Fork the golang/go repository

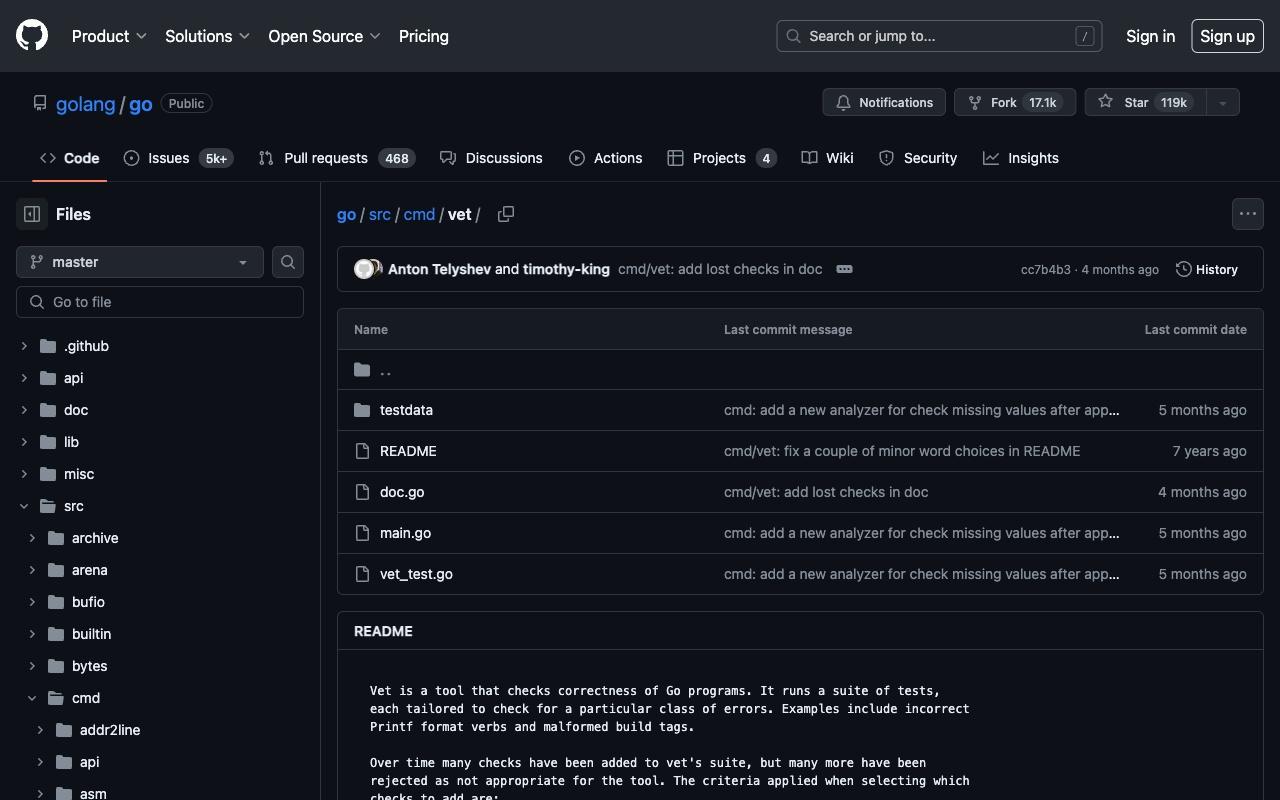(x=1015, y=102)
